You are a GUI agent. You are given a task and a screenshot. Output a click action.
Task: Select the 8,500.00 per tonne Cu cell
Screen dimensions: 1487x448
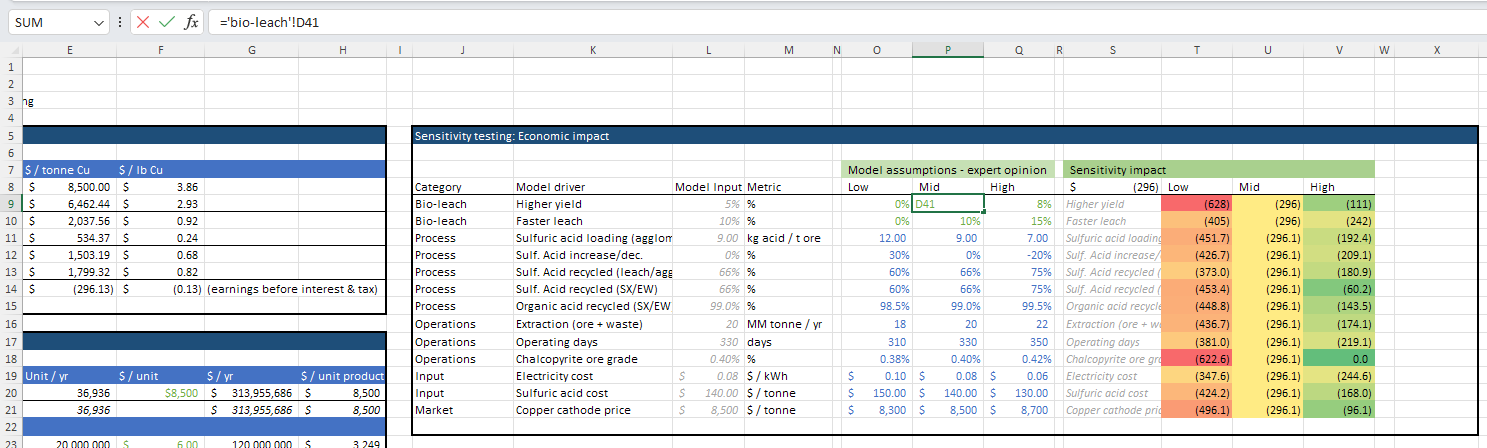pyautogui.click(x=69, y=187)
